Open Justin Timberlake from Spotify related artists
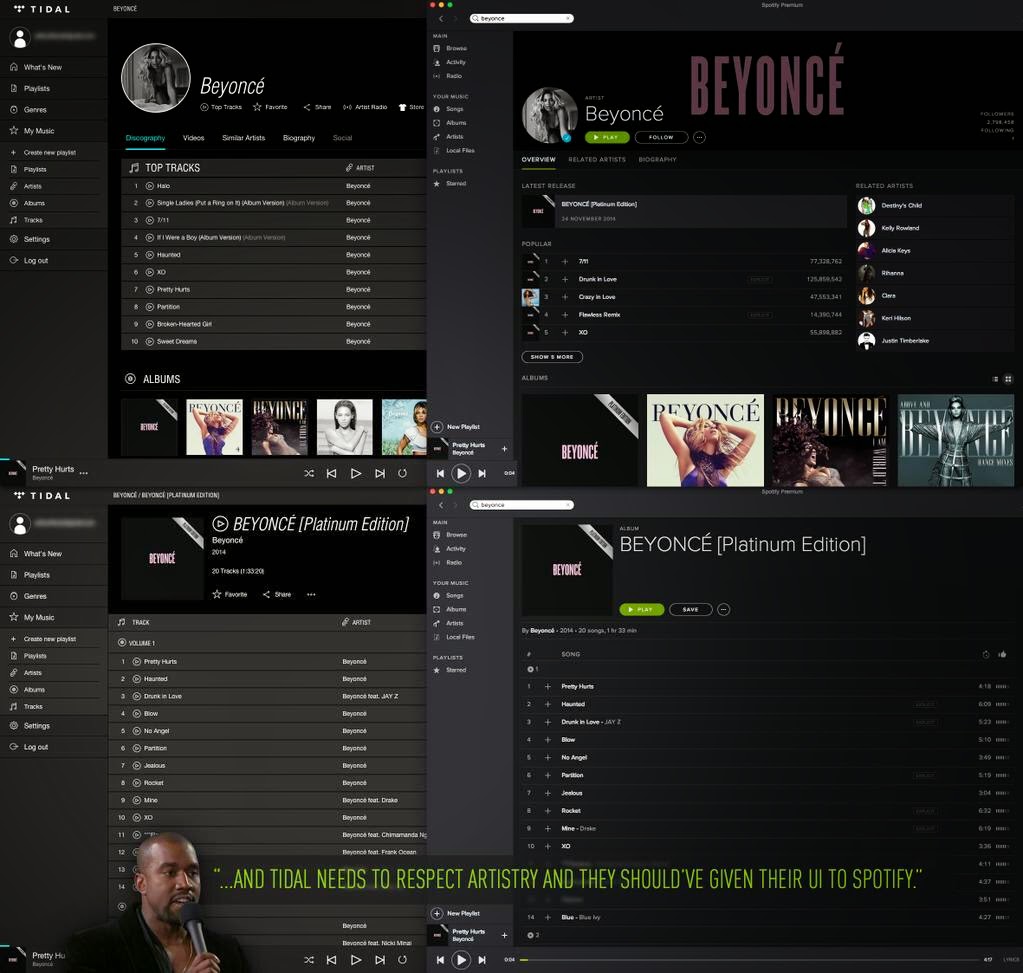 point(936,341)
